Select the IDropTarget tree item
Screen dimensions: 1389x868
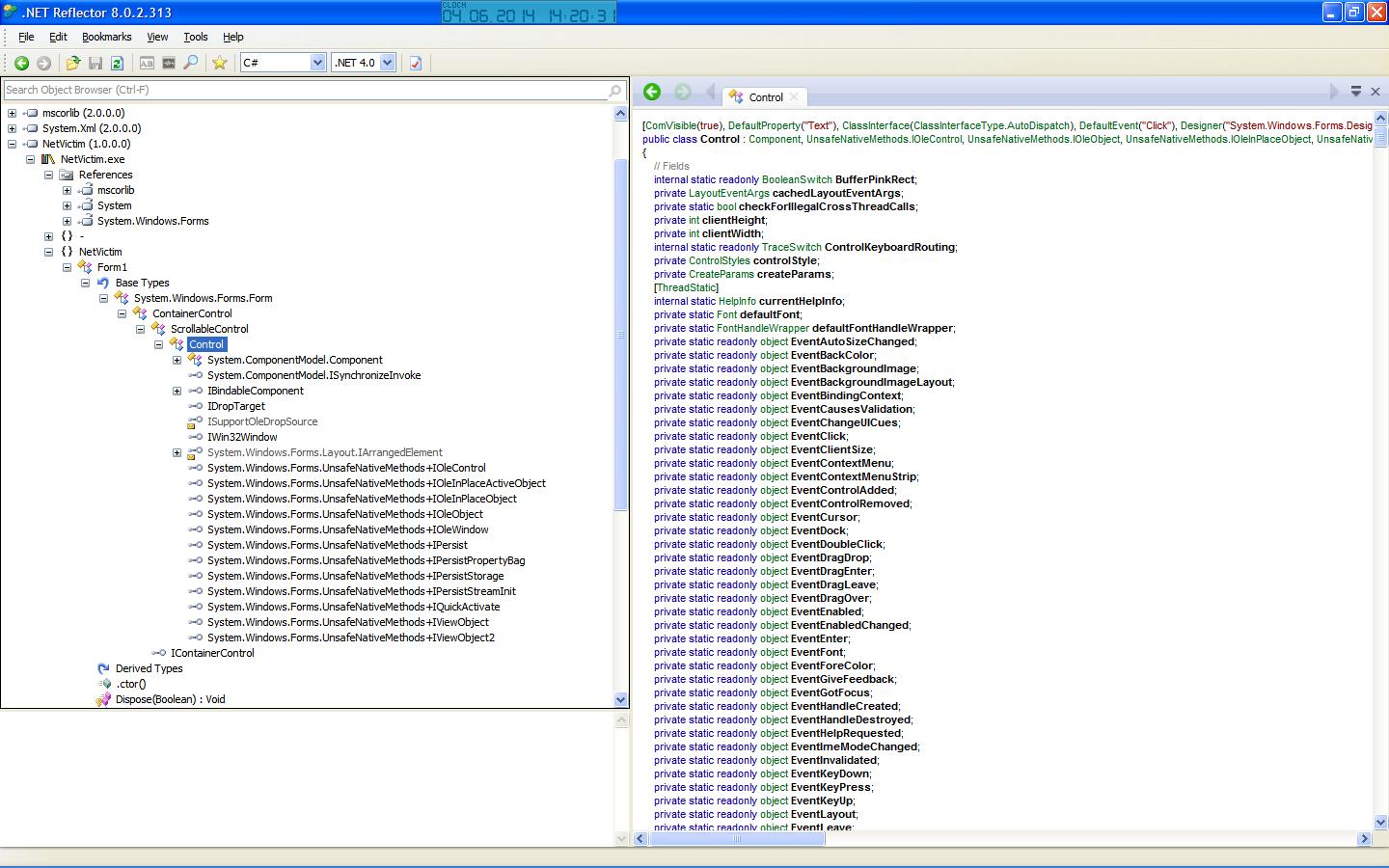point(236,406)
